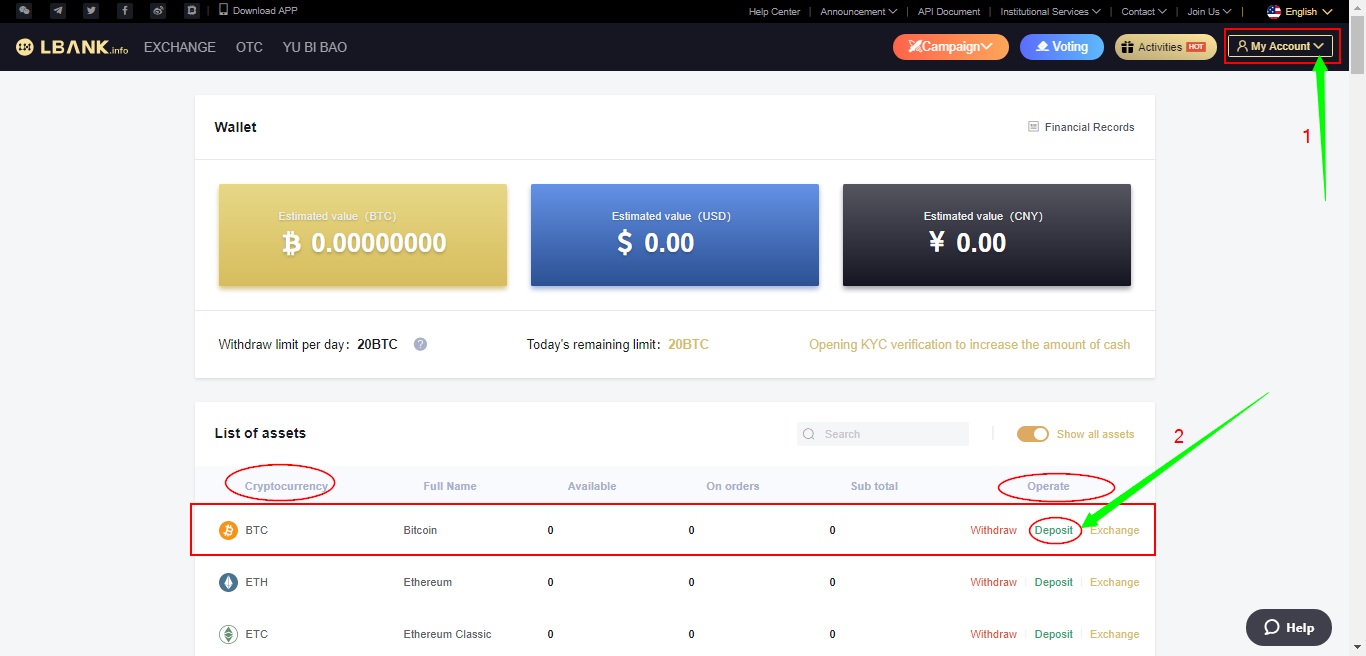Click the Sub total column header

874,486
